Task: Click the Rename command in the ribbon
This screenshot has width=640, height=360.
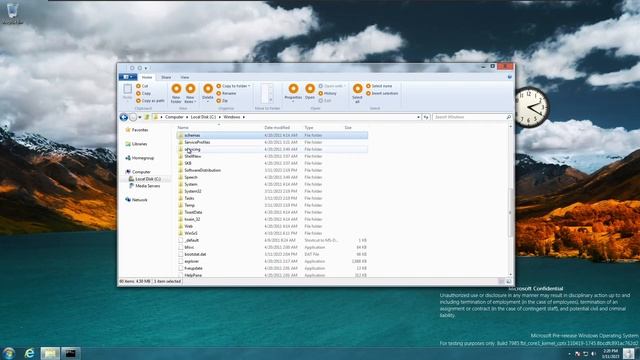Action: click(x=226, y=93)
